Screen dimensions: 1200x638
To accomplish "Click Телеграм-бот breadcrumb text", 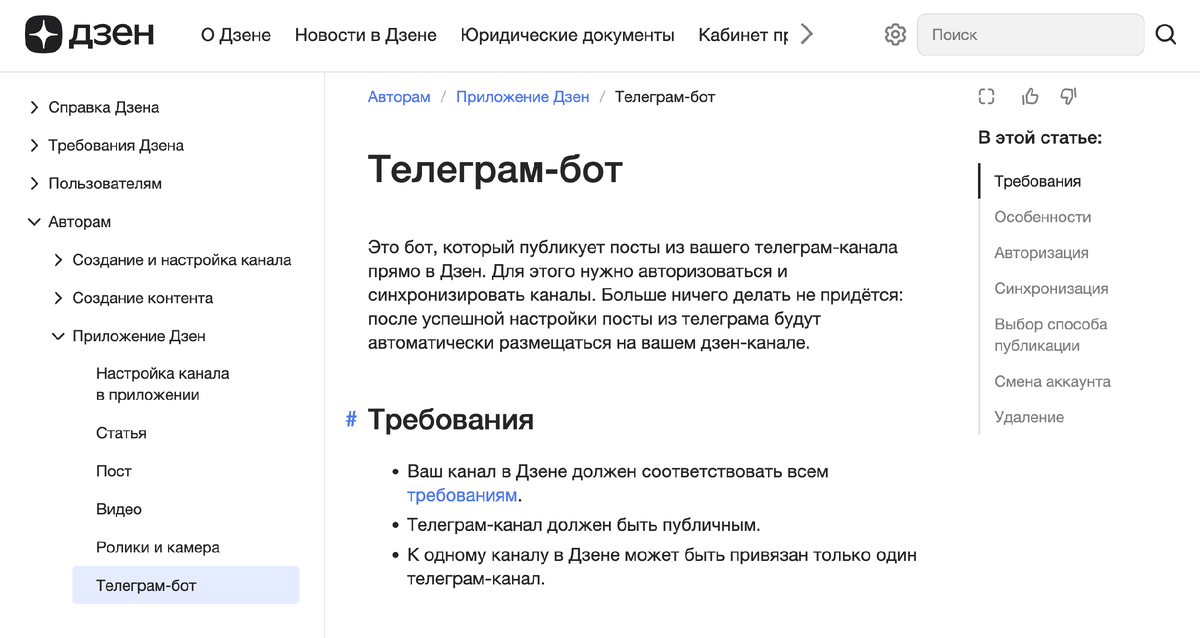I will coord(665,97).
